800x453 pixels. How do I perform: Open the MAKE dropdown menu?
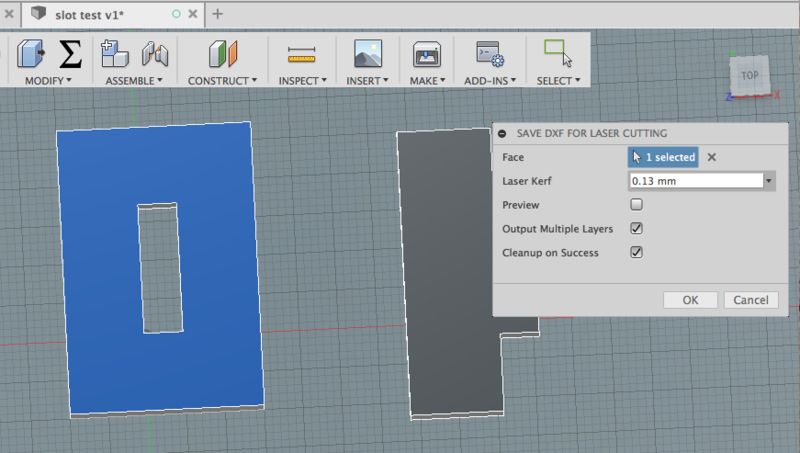(x=428, y=81)
